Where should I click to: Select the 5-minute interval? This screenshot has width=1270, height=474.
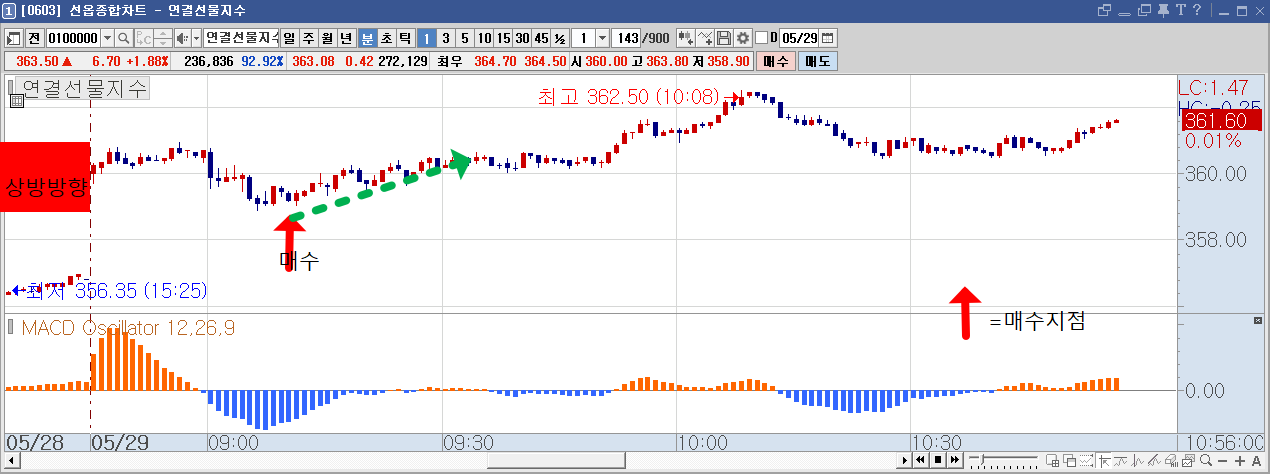coord(464,38)
